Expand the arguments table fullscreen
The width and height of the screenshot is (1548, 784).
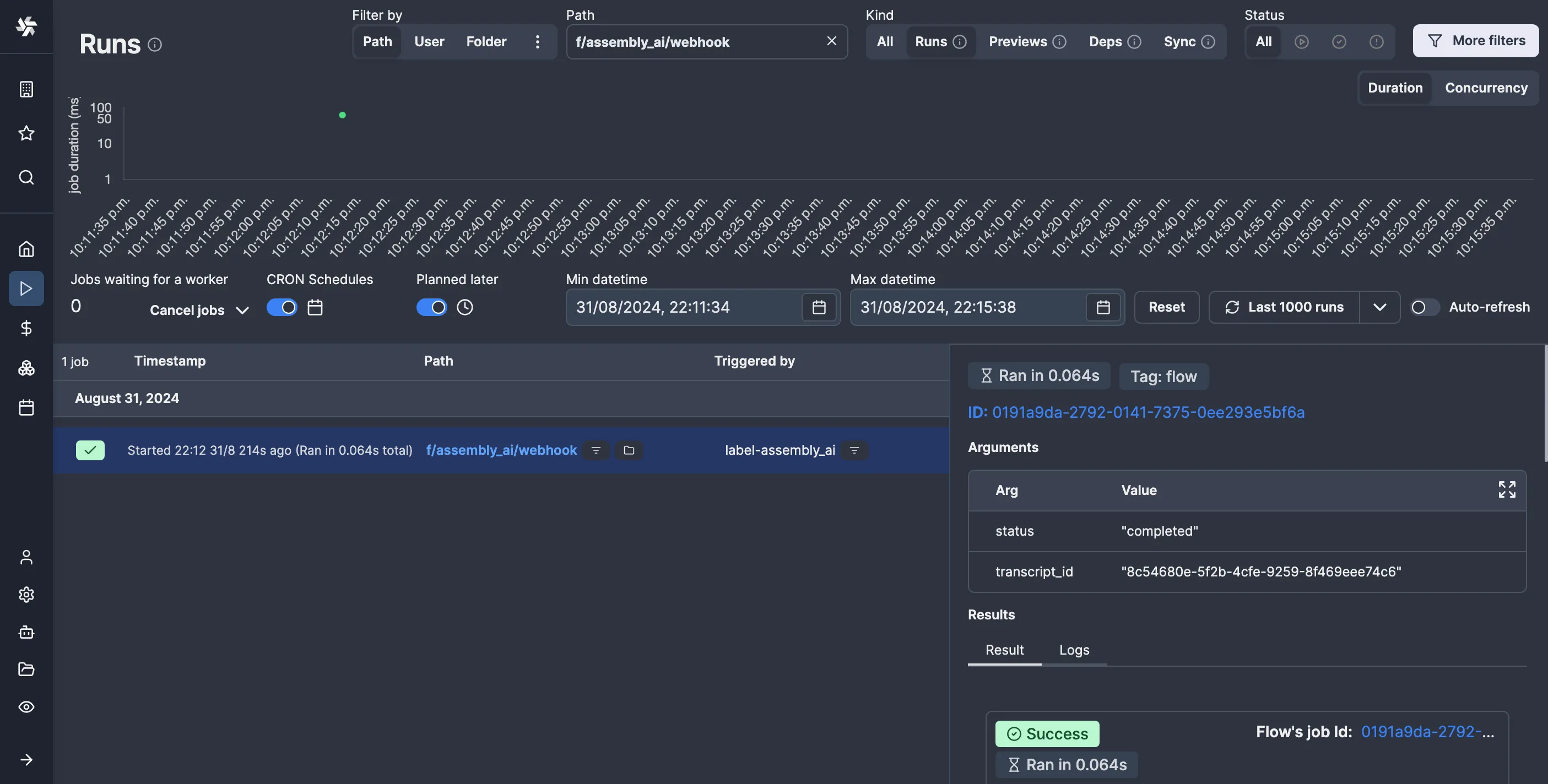[1507, 489]
